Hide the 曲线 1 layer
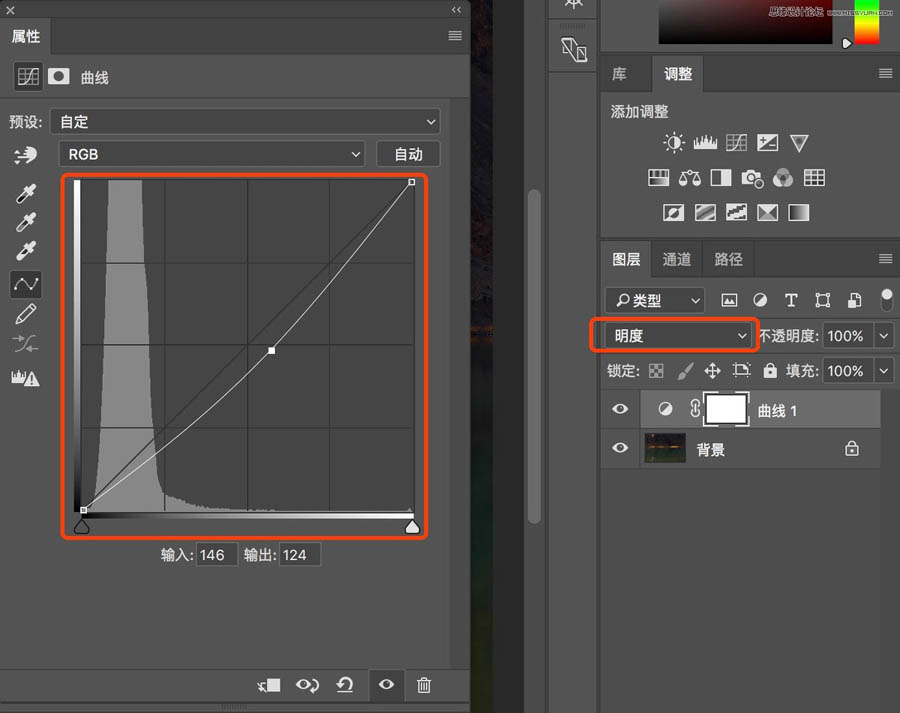 point(620,409)
